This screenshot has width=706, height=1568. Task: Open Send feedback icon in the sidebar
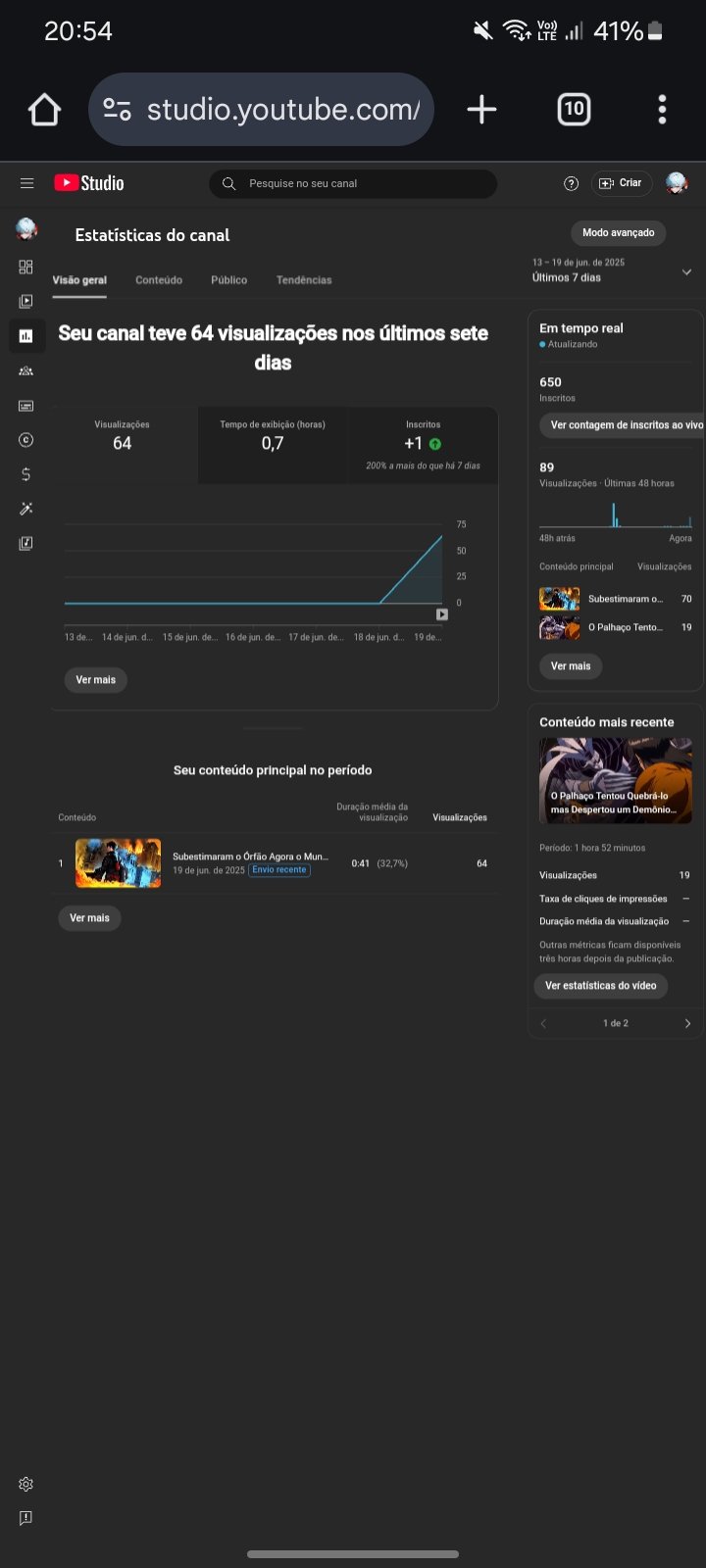[26, 1518]
